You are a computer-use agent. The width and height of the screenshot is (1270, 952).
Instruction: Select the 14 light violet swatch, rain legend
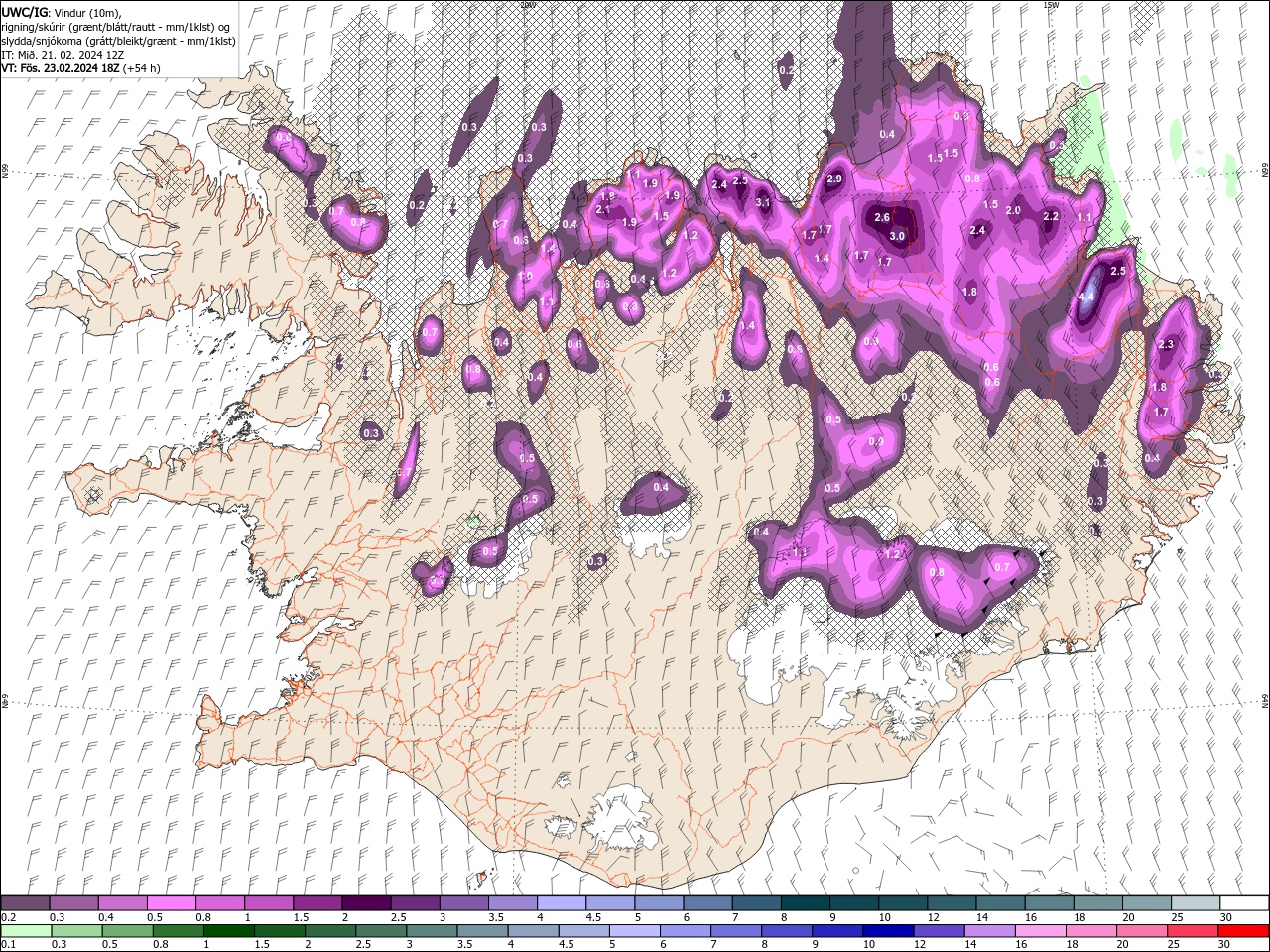[x=989, y=931]
